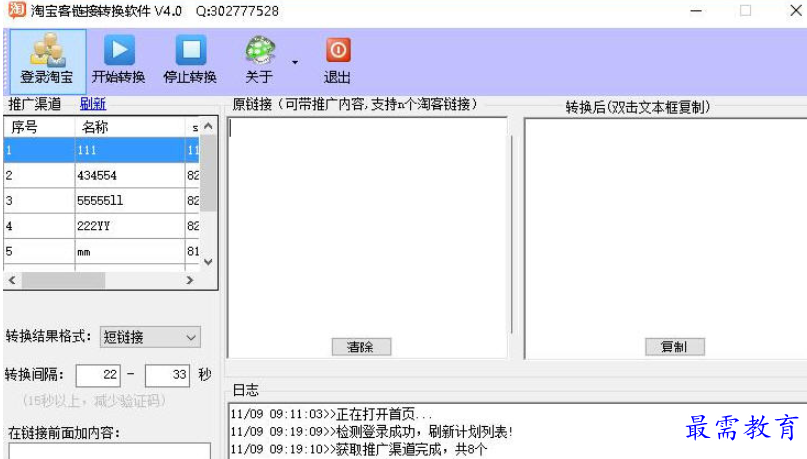807x459 pixels.
Task: Click the 退出 exit icon
Action: pos(338,60)
